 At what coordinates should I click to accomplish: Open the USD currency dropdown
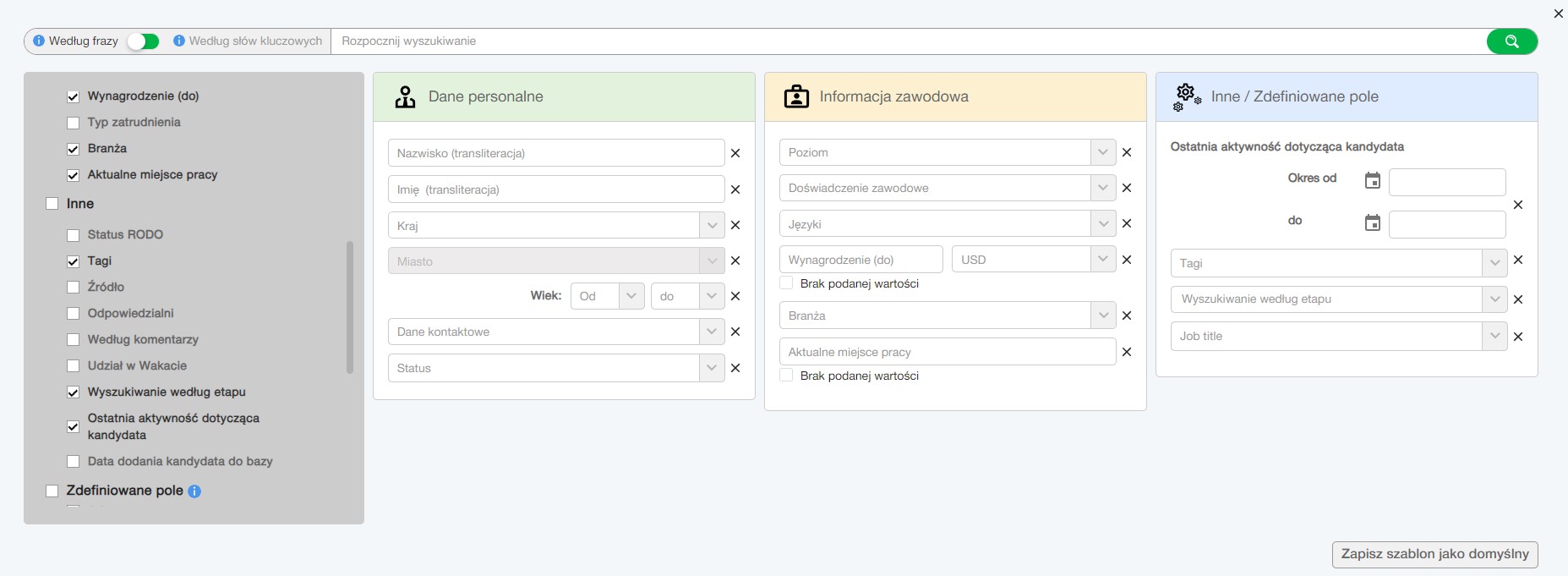click(1102, 260)
